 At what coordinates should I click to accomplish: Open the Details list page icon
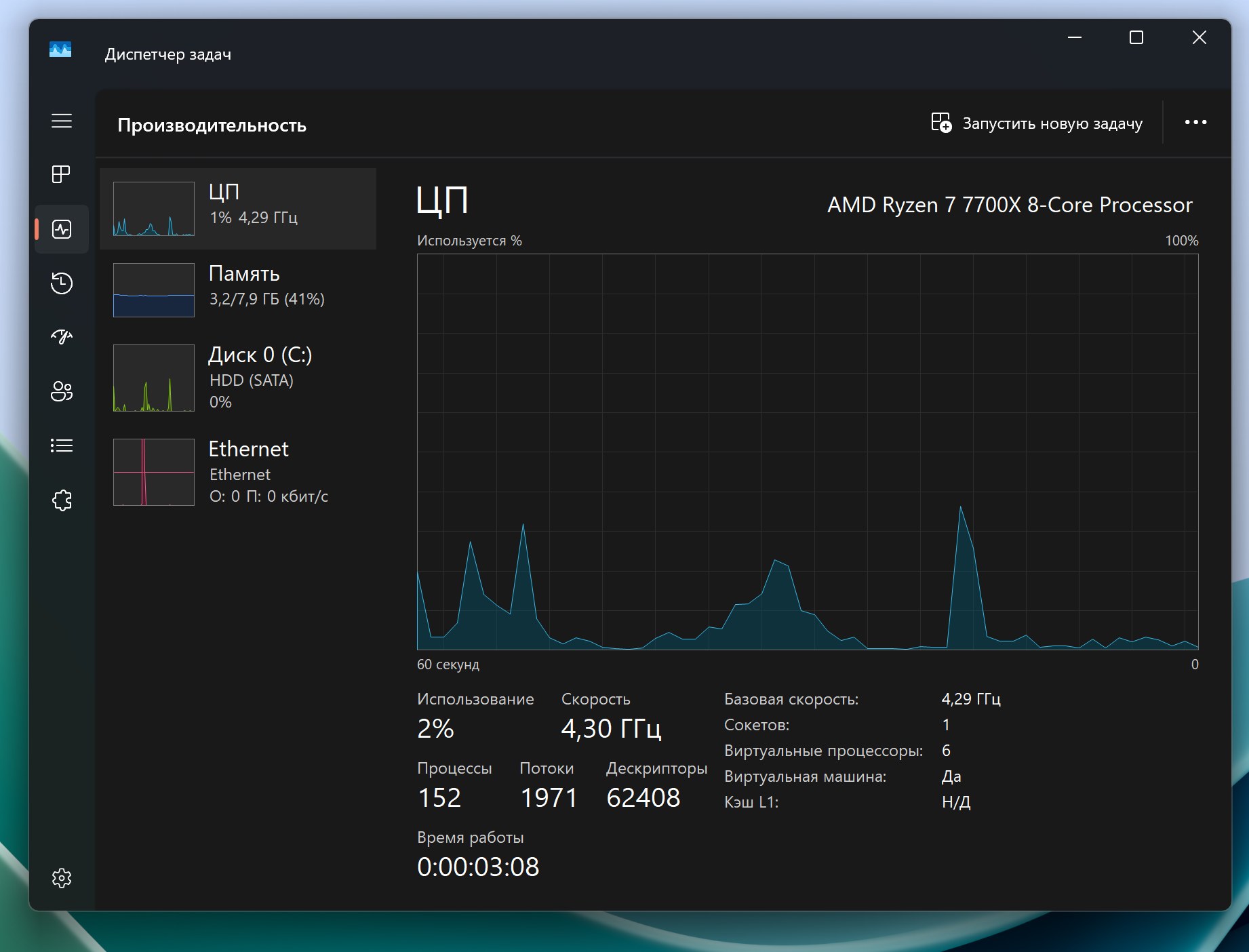(62, 445)
